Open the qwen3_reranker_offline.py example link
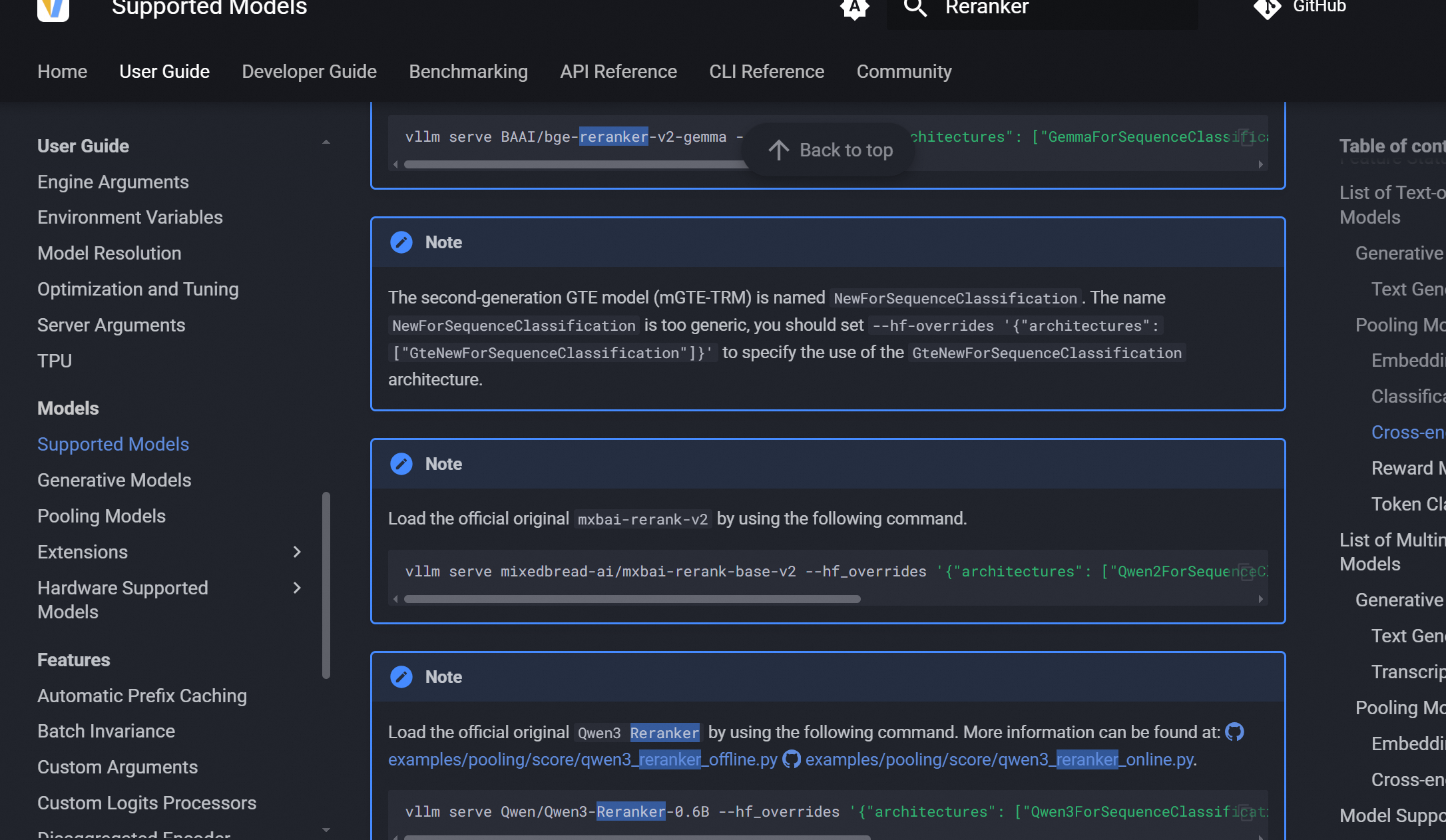Screen dimensions: 1446x840 tap(583, 759)
